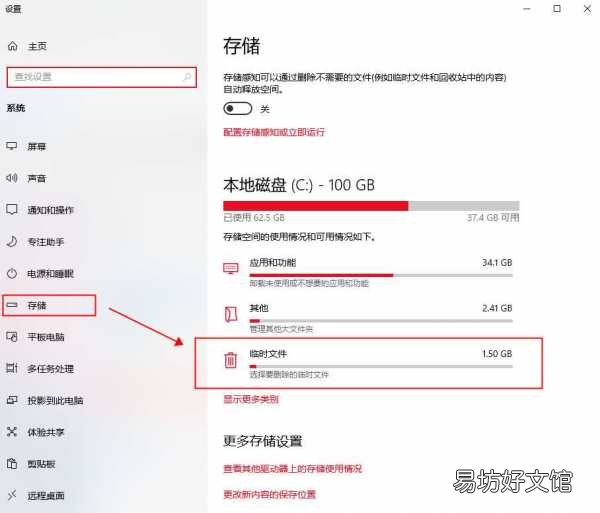Screen dimensions: 600x513
Task: Click the moon icon for 专注助手
Action: [x=12, y=241]
